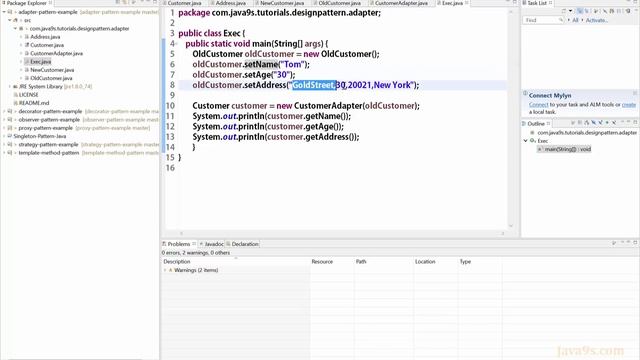Expand the decorator-pattern-example project
The width and height of the screenshot is (640, 360).
tap(4, 111)
